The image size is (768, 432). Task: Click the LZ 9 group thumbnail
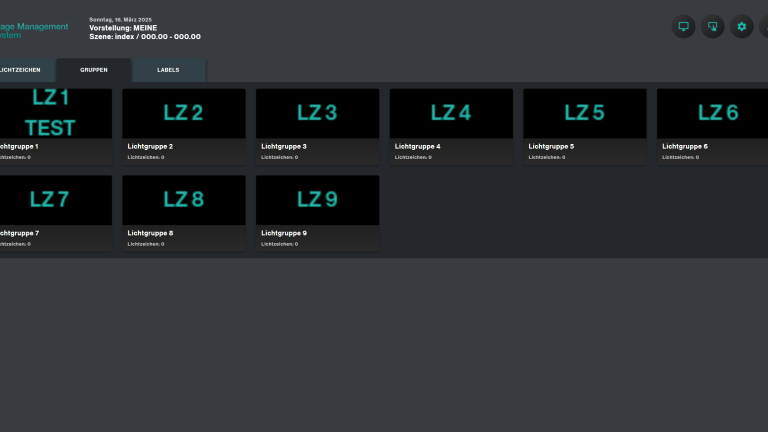click(x=317, y=200)
